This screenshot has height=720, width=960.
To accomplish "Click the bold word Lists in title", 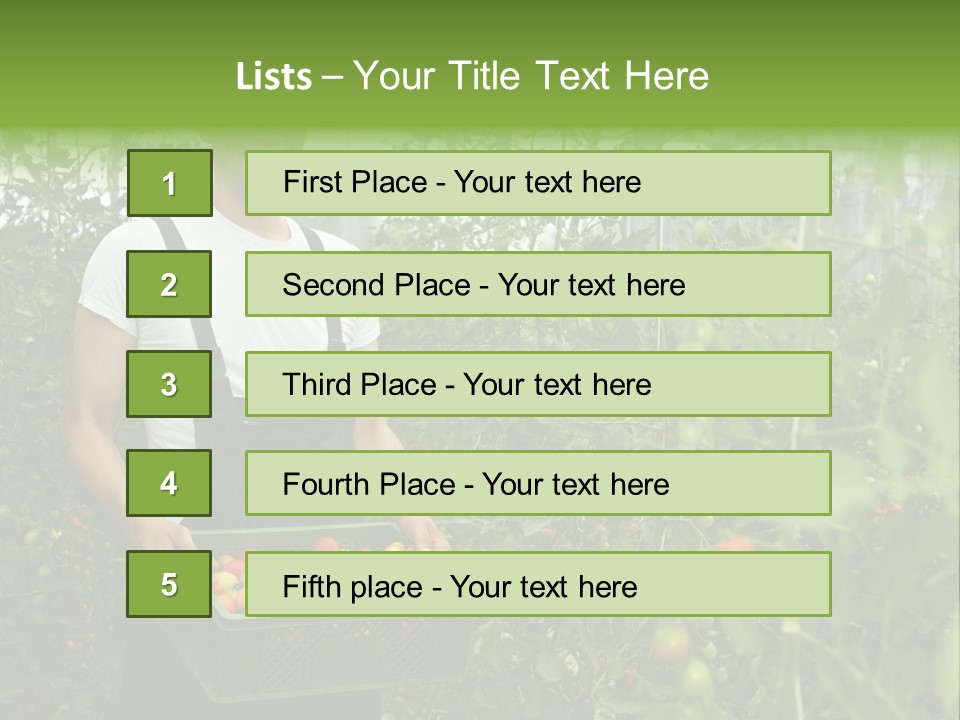I will click(273, 77).
